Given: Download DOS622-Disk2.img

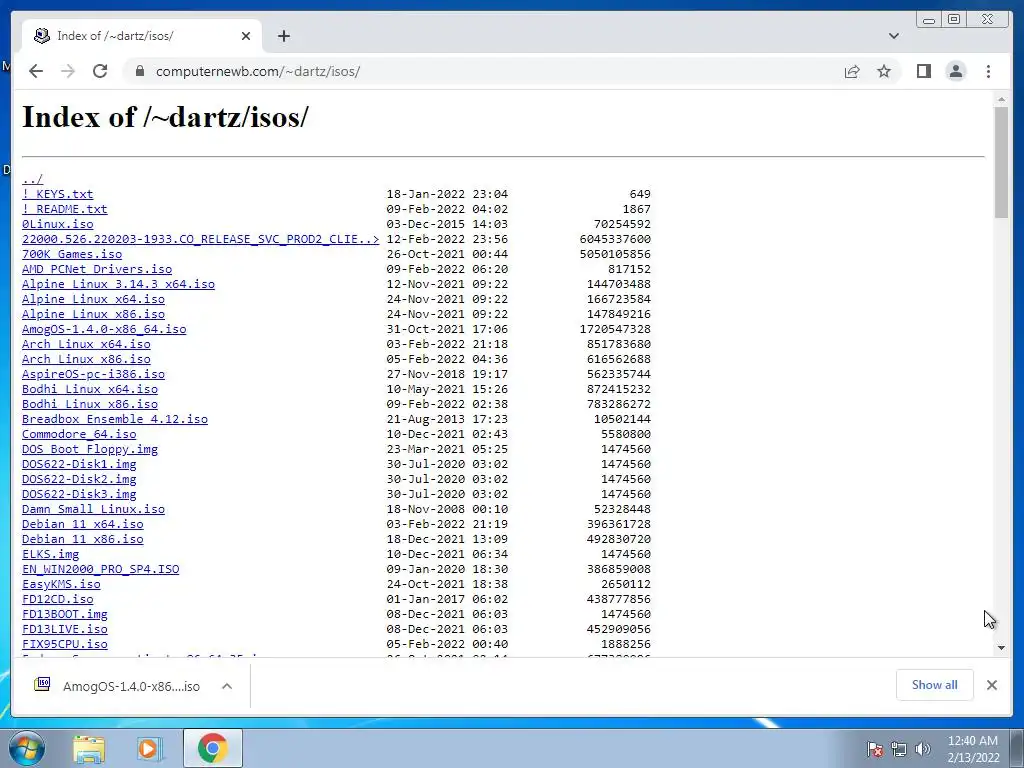Looking at the screenshot, I should tap(79, 479).
